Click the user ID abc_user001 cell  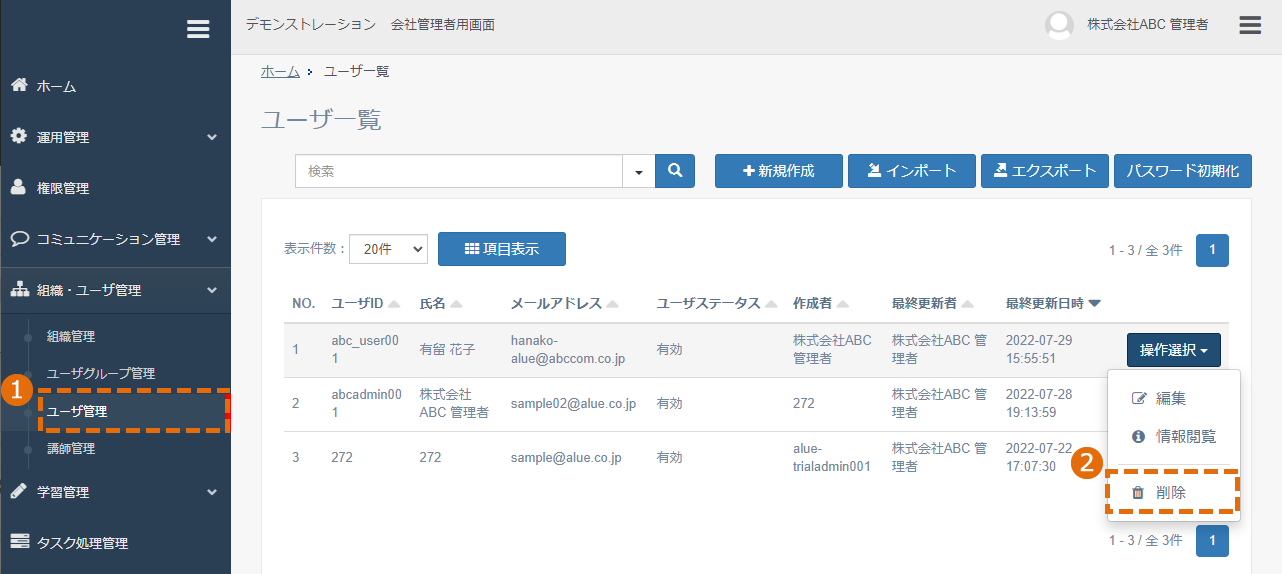(x=365, y=349)
